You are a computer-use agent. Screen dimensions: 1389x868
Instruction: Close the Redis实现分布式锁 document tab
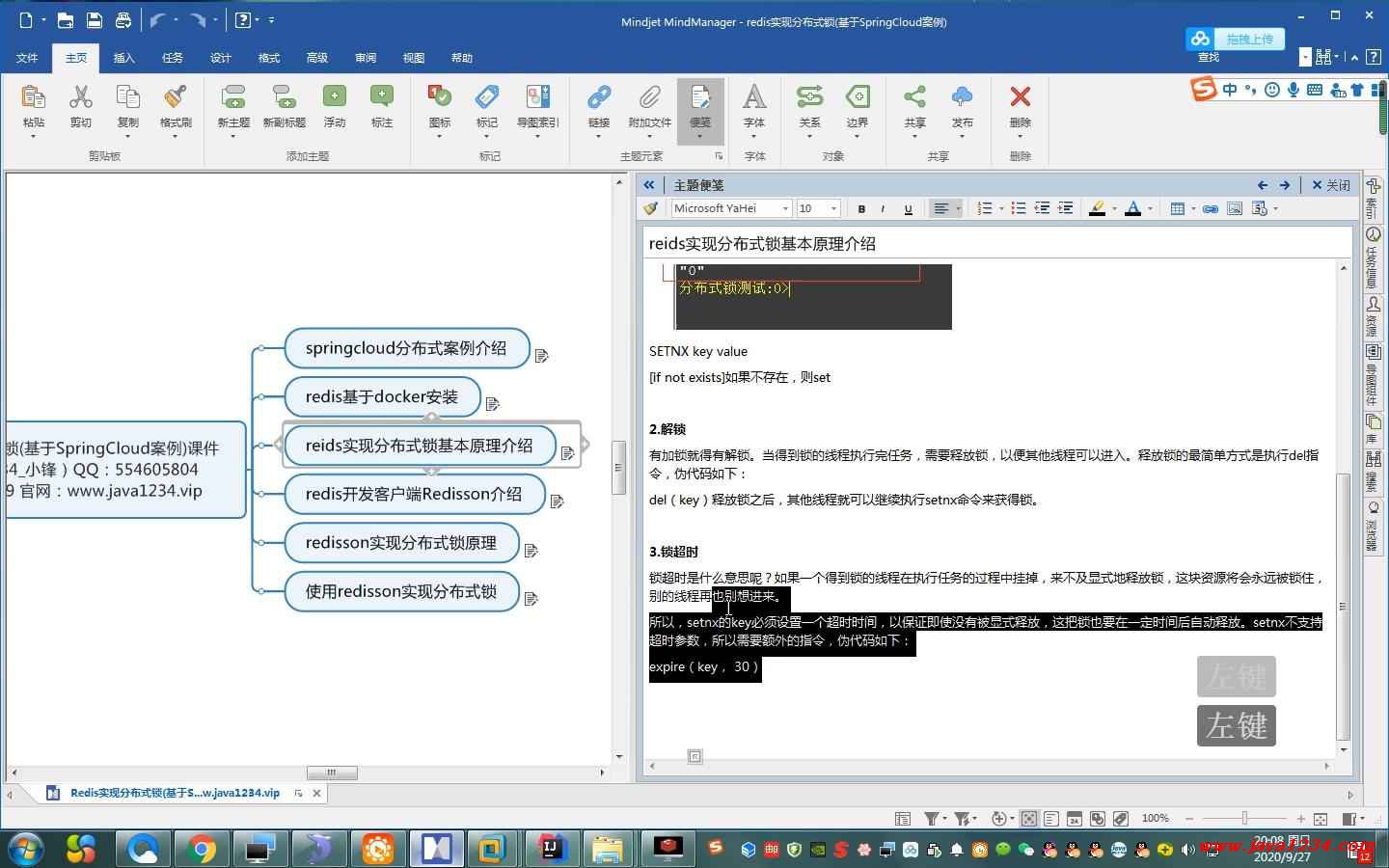click(x=316, y=794)
